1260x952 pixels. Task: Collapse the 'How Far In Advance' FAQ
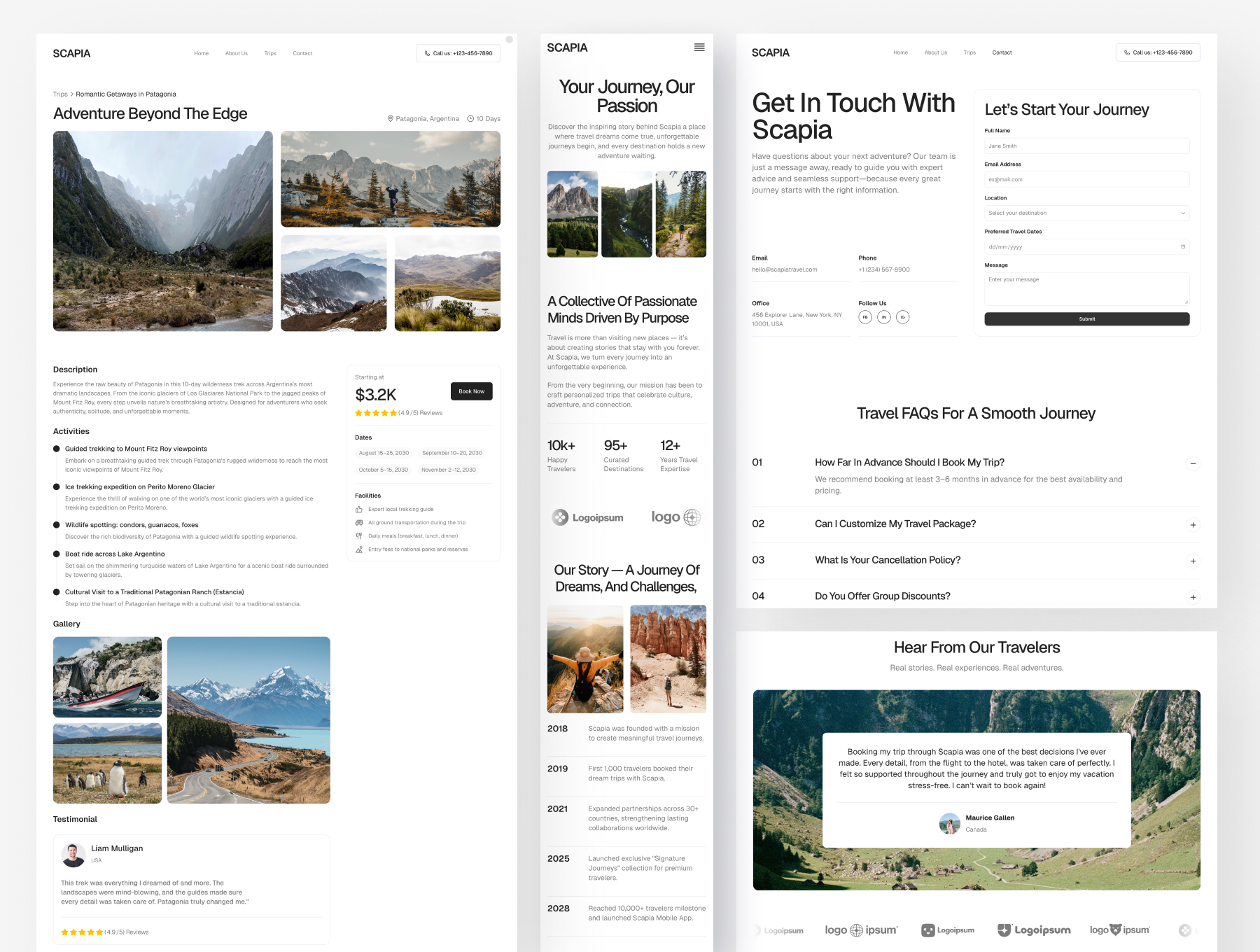[1193, 463]
